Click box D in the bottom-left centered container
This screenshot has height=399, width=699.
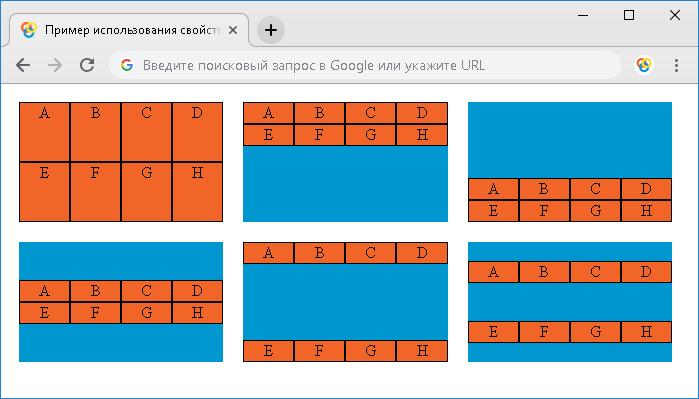point(197,291)
